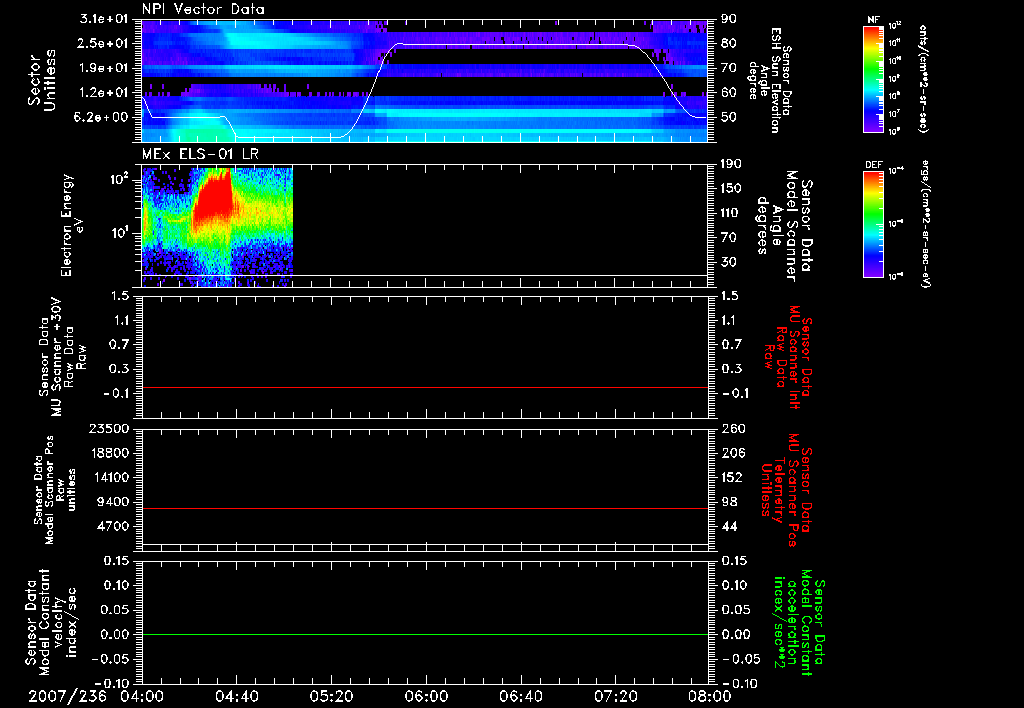The width and height of the screenshot is (1024, 708).
Task: Select the red "MU Scanner Pos Telemetry" title
Action: (x=784, y=490)
